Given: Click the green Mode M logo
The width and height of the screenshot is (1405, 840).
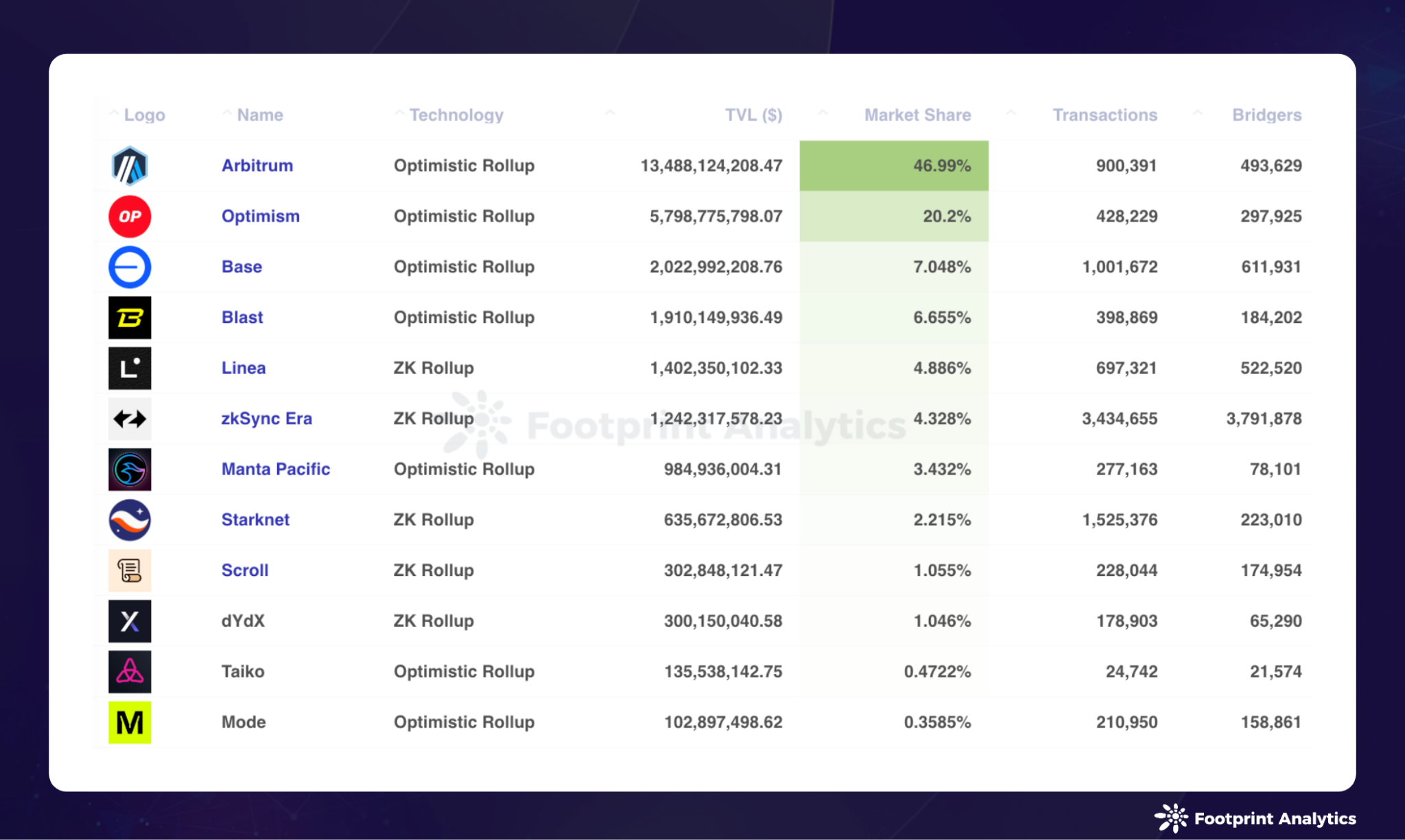Looking at the screenshot, I should point(130,722).
